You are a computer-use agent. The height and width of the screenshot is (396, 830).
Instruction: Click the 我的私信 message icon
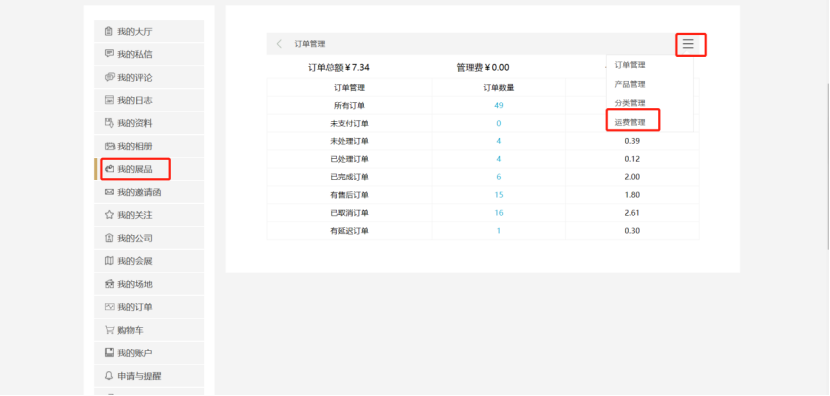[109, 54]
